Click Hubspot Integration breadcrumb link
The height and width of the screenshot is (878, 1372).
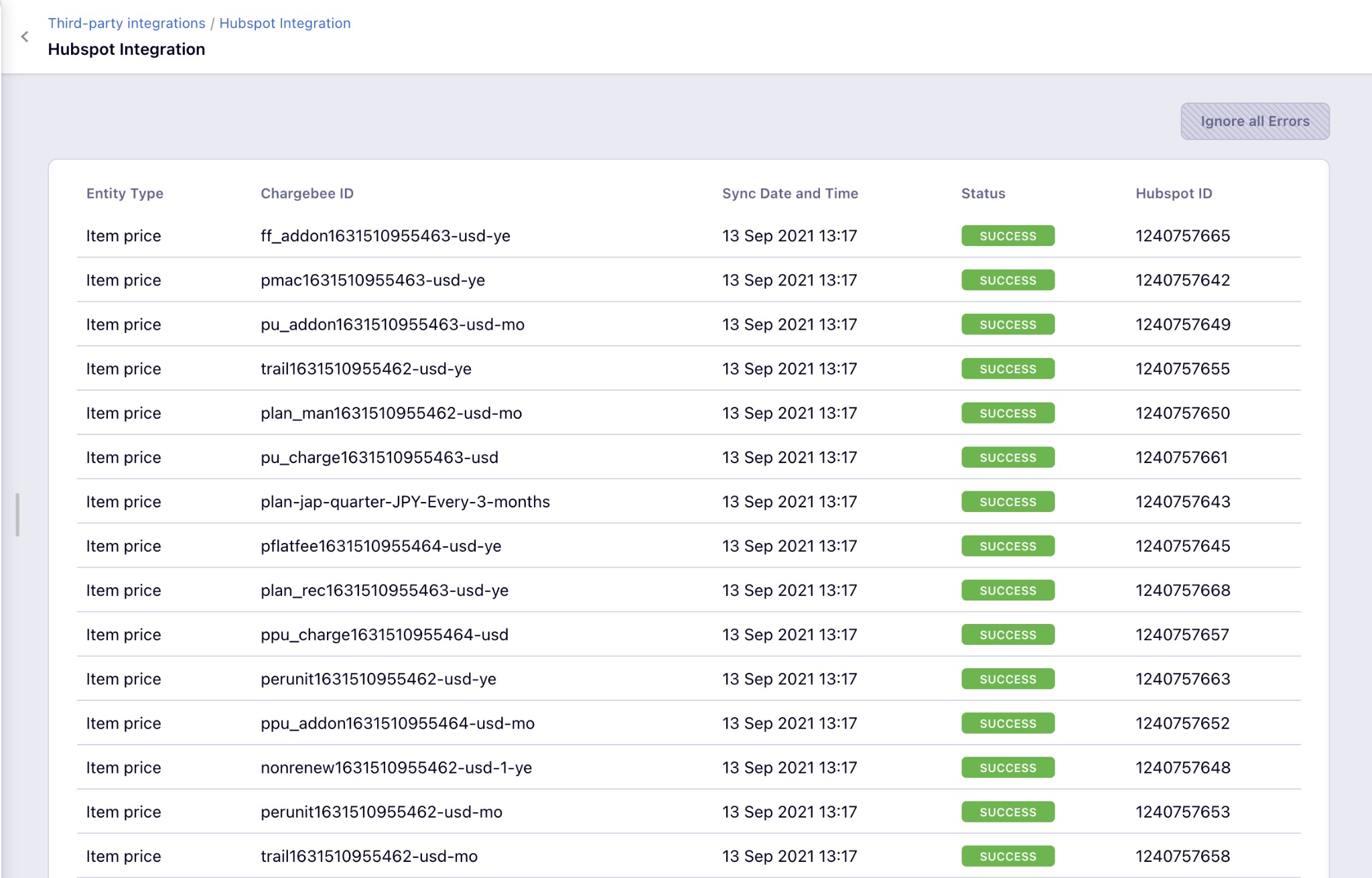[285, 23]
